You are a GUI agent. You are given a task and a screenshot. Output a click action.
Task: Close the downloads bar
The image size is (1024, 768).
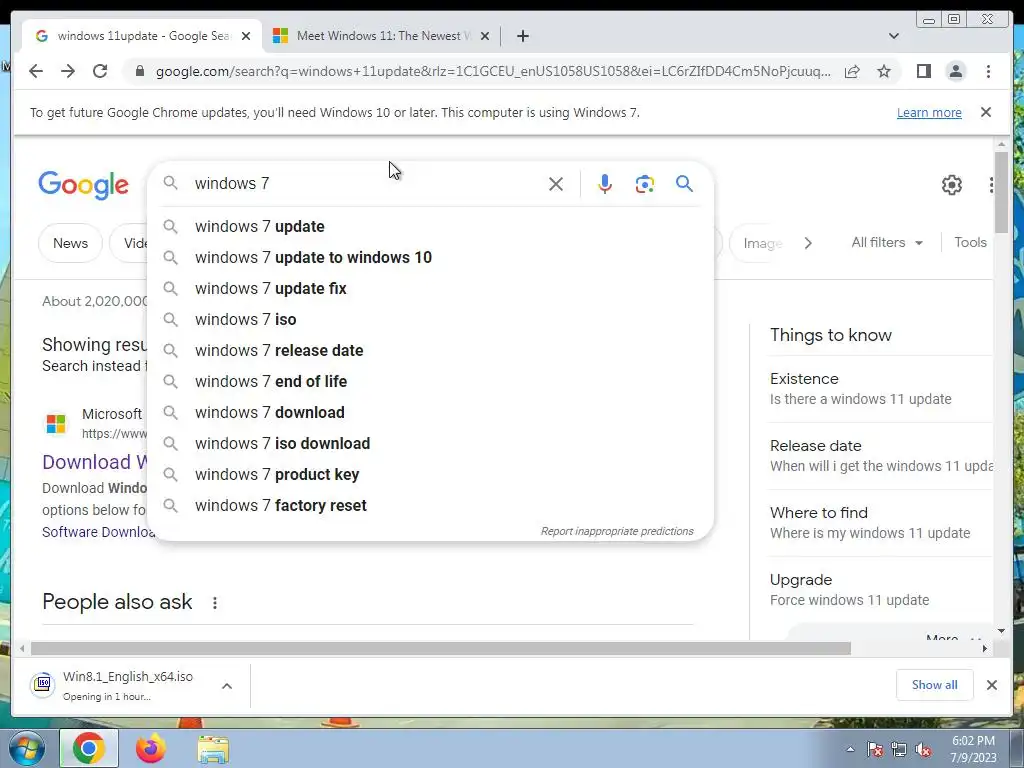pos(992,685)
